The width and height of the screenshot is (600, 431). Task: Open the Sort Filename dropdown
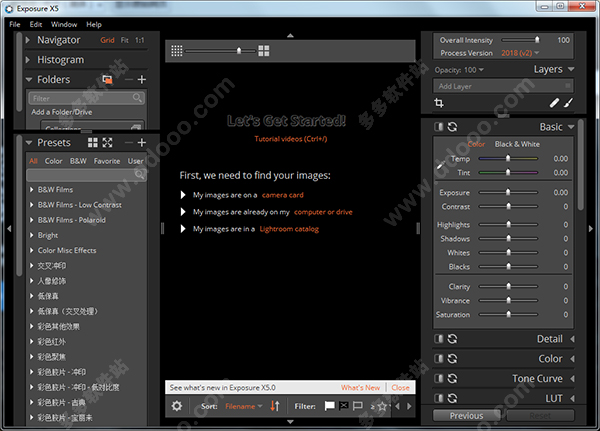click(x=243, y=406)
